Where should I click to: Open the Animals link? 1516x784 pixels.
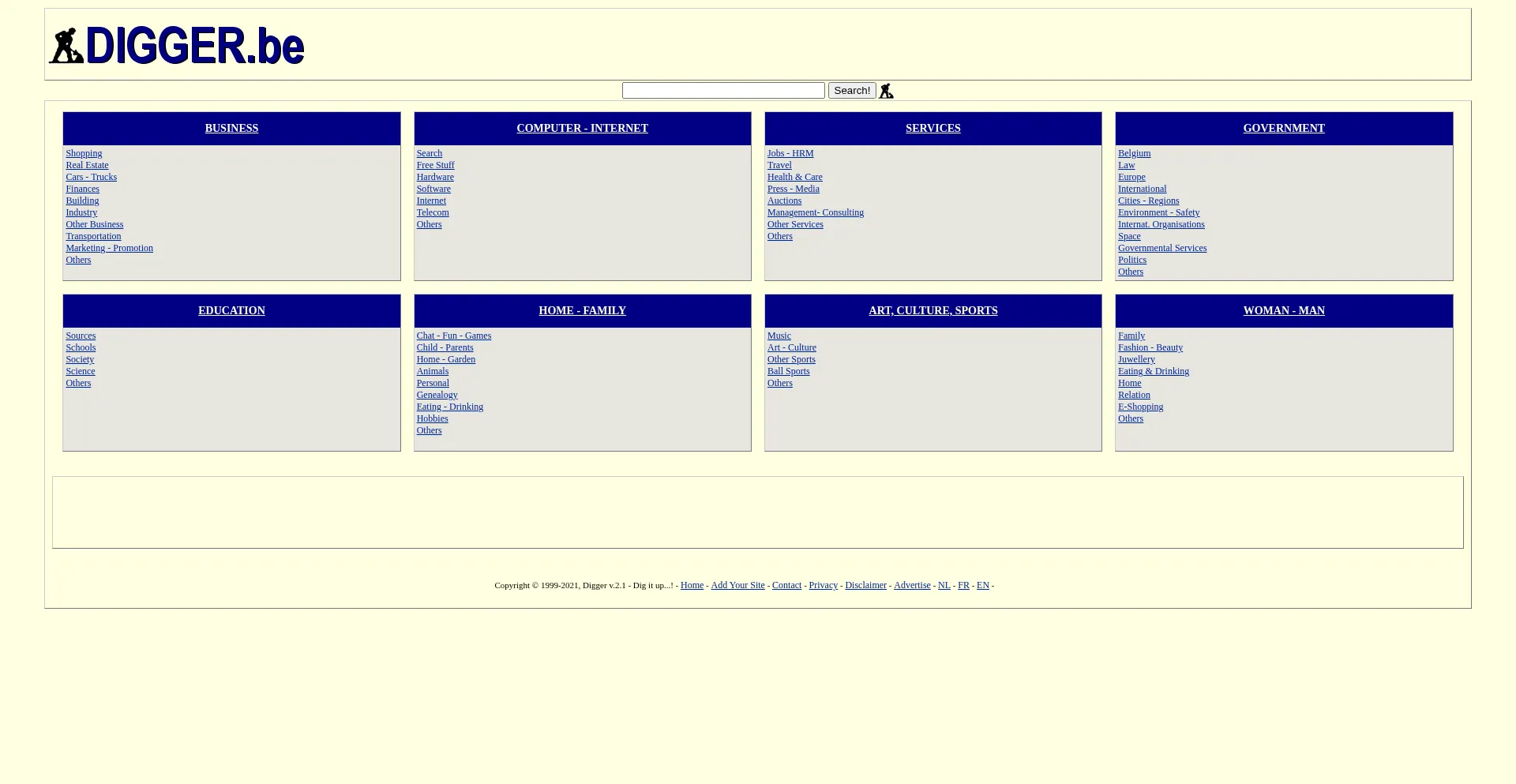pos(432,371)
